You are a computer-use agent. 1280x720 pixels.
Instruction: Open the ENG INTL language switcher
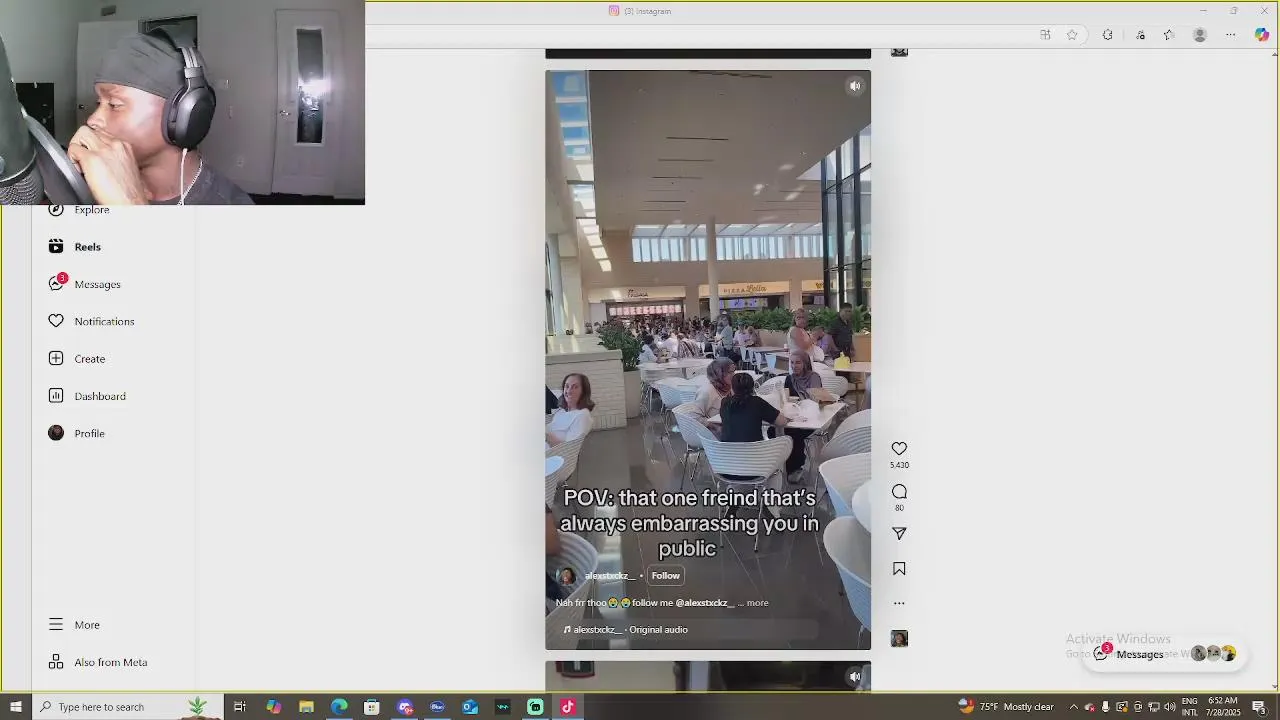1189,707
